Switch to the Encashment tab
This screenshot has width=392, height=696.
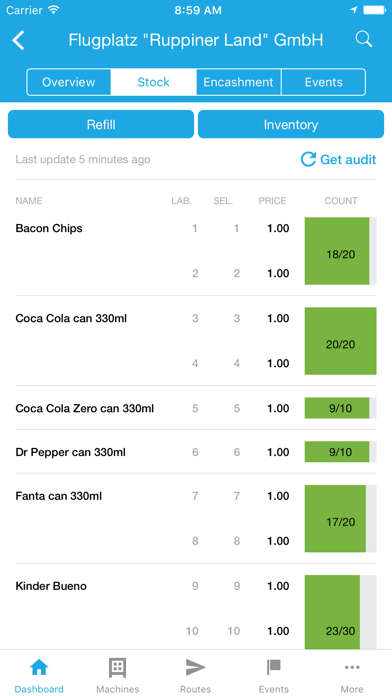point(238,82)
